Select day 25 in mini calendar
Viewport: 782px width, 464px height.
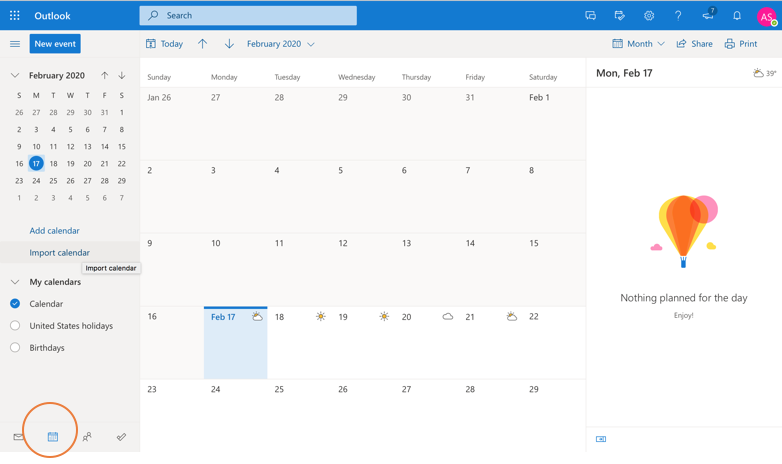tap(53, 181)
